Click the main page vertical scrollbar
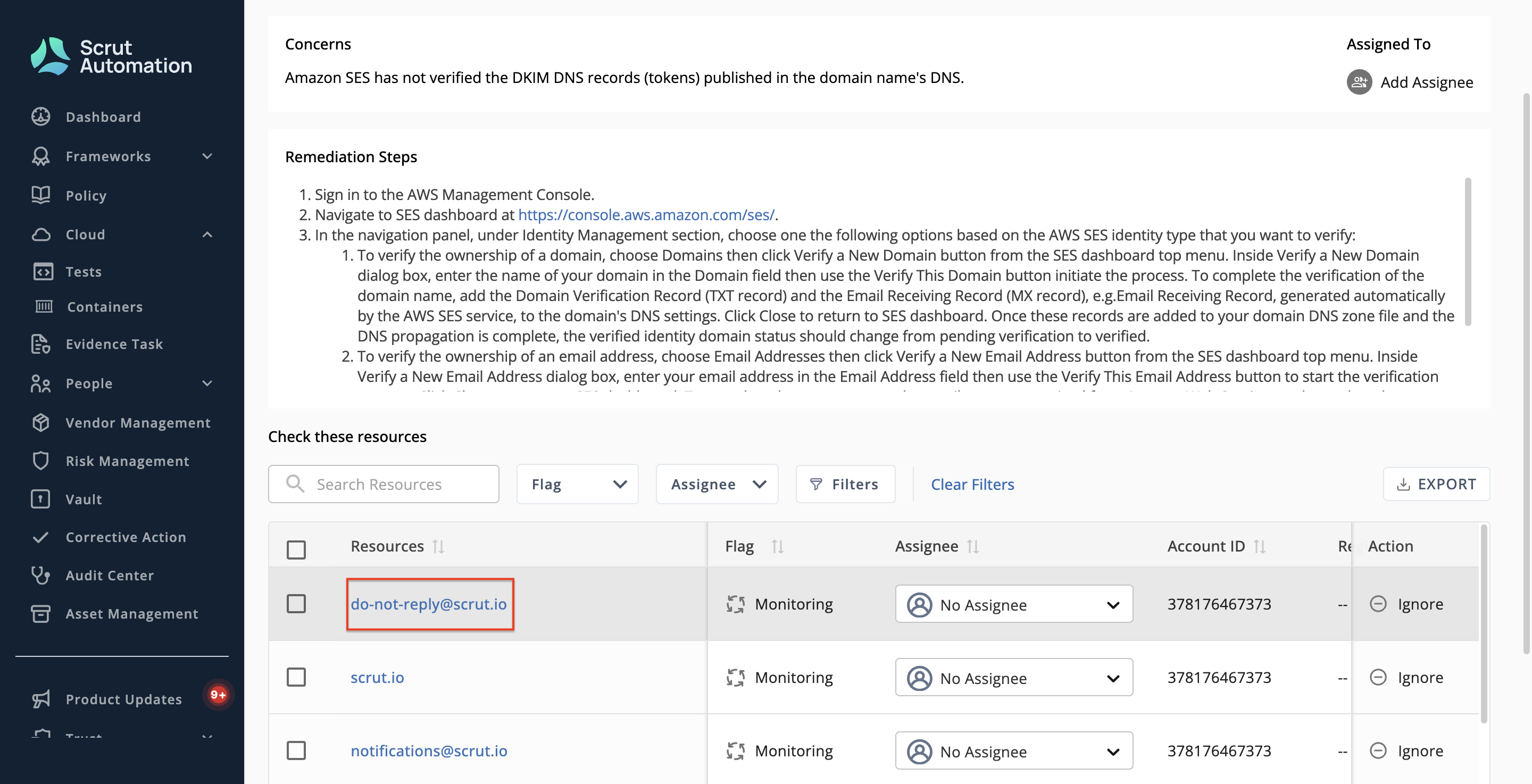Screen dimensions: 1532x784 1527,373
